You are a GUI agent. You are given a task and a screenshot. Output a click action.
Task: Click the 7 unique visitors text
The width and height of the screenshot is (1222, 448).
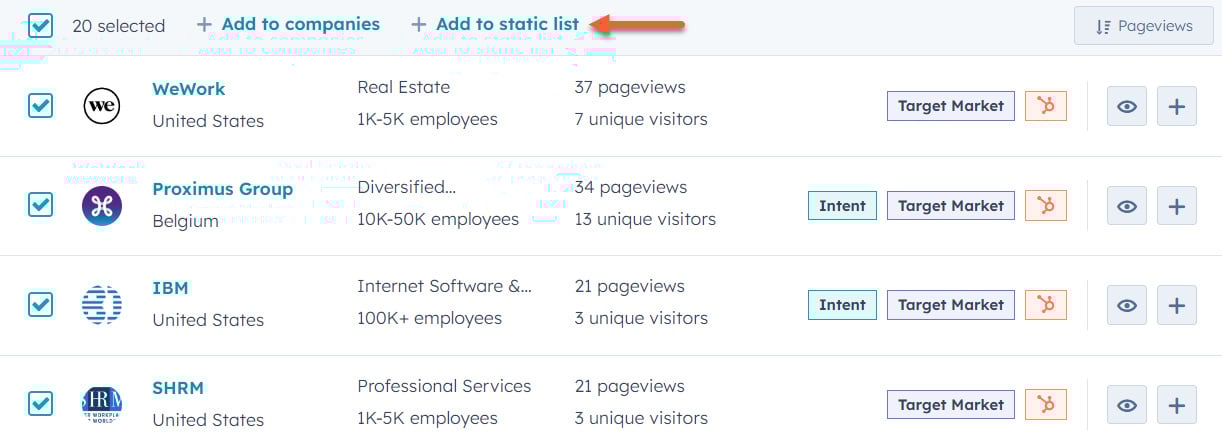tap(641, 119)
